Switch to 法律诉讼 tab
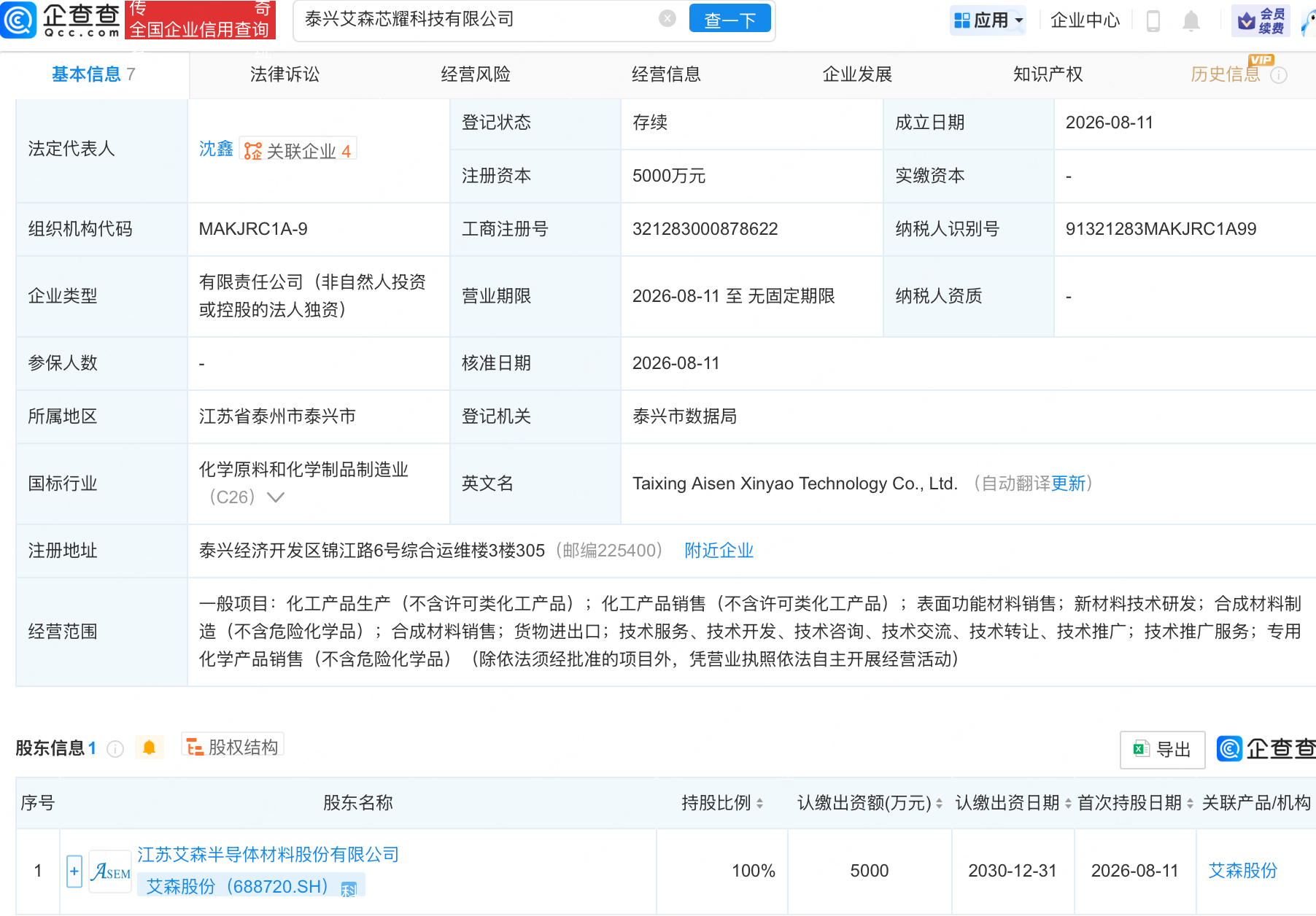This screenshot has width=1316, height=916. tap(285, 74)
